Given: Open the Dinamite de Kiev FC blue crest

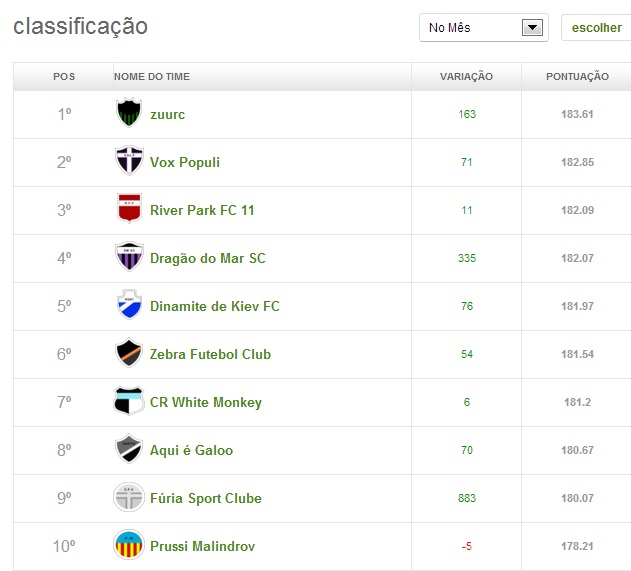Looking at the screenshot, I should (x=129, y=304).
